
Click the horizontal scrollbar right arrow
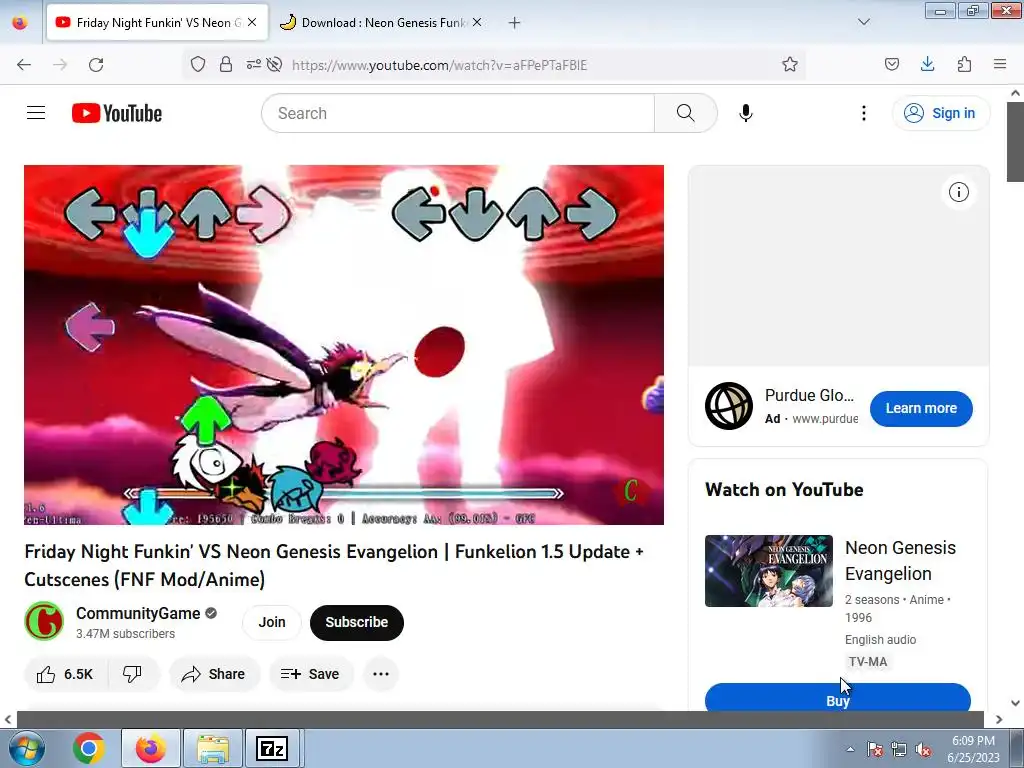[x=999, y=719]
